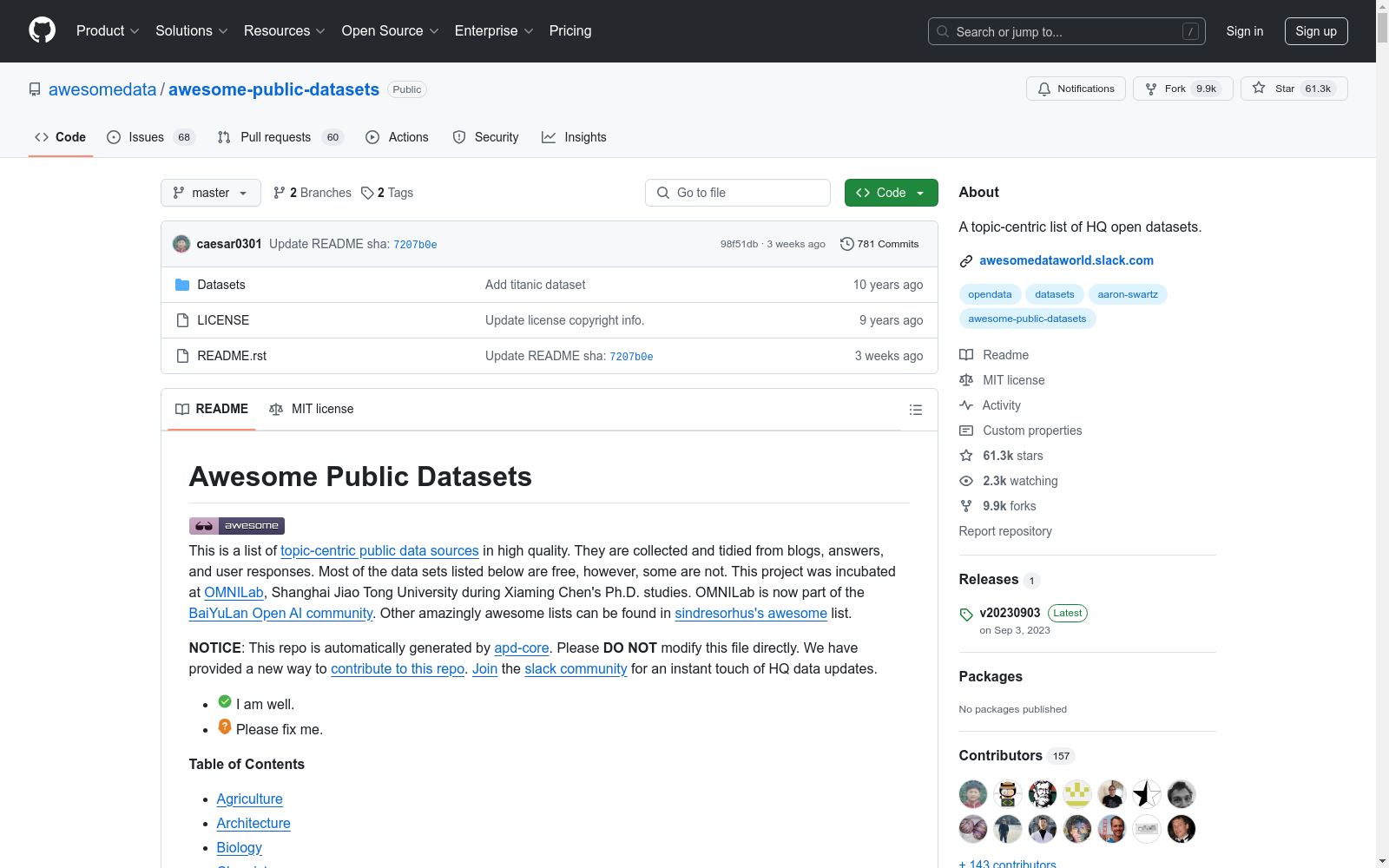Click the repository icon beside awesomedata
This screenshot has height=868, width=1389.
click(x=35, y=89)
